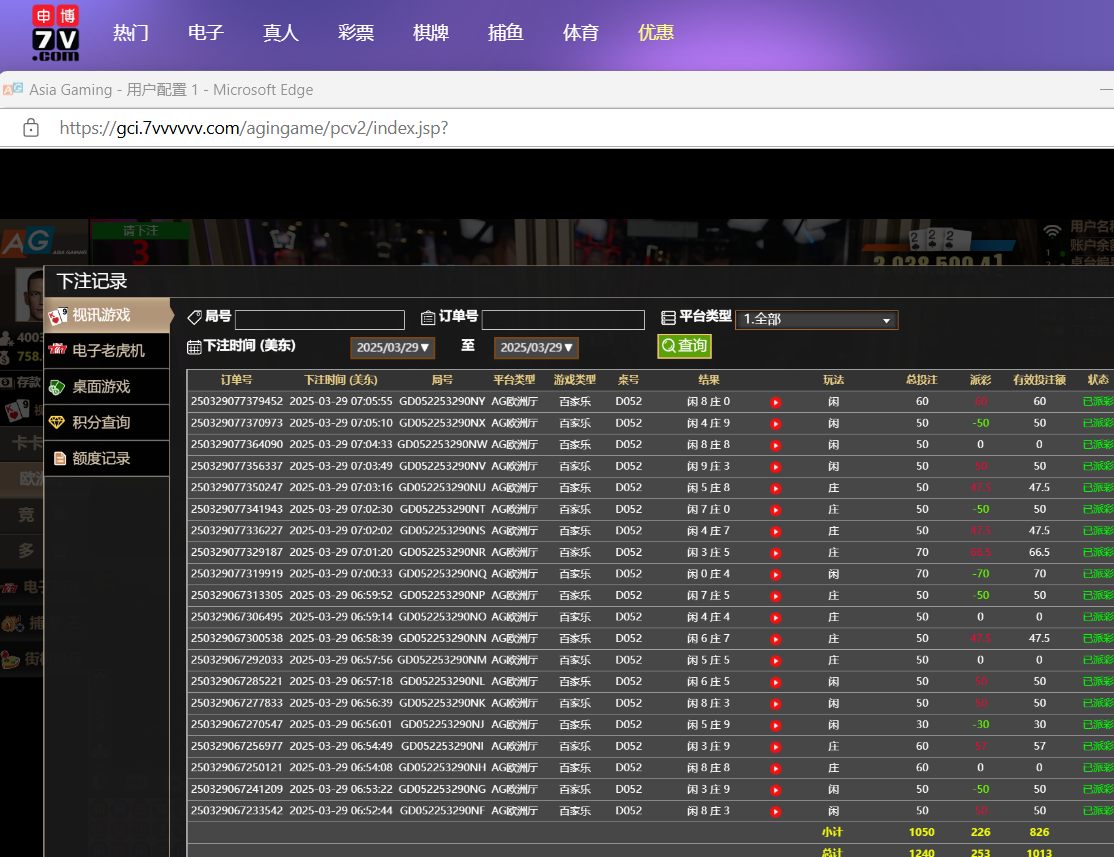Open the 真人 menu in top navigation

pos(280,33)
